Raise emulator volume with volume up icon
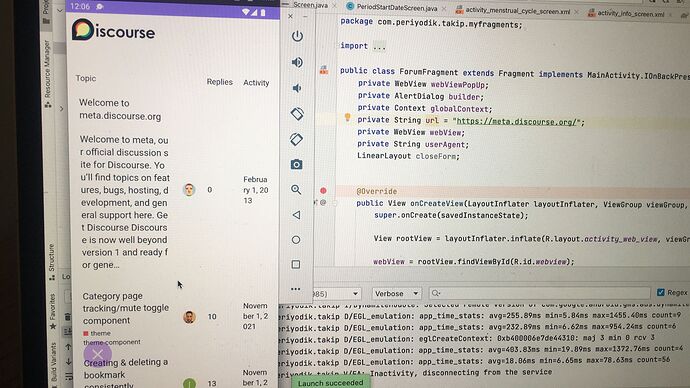 (x=297, y=62)
